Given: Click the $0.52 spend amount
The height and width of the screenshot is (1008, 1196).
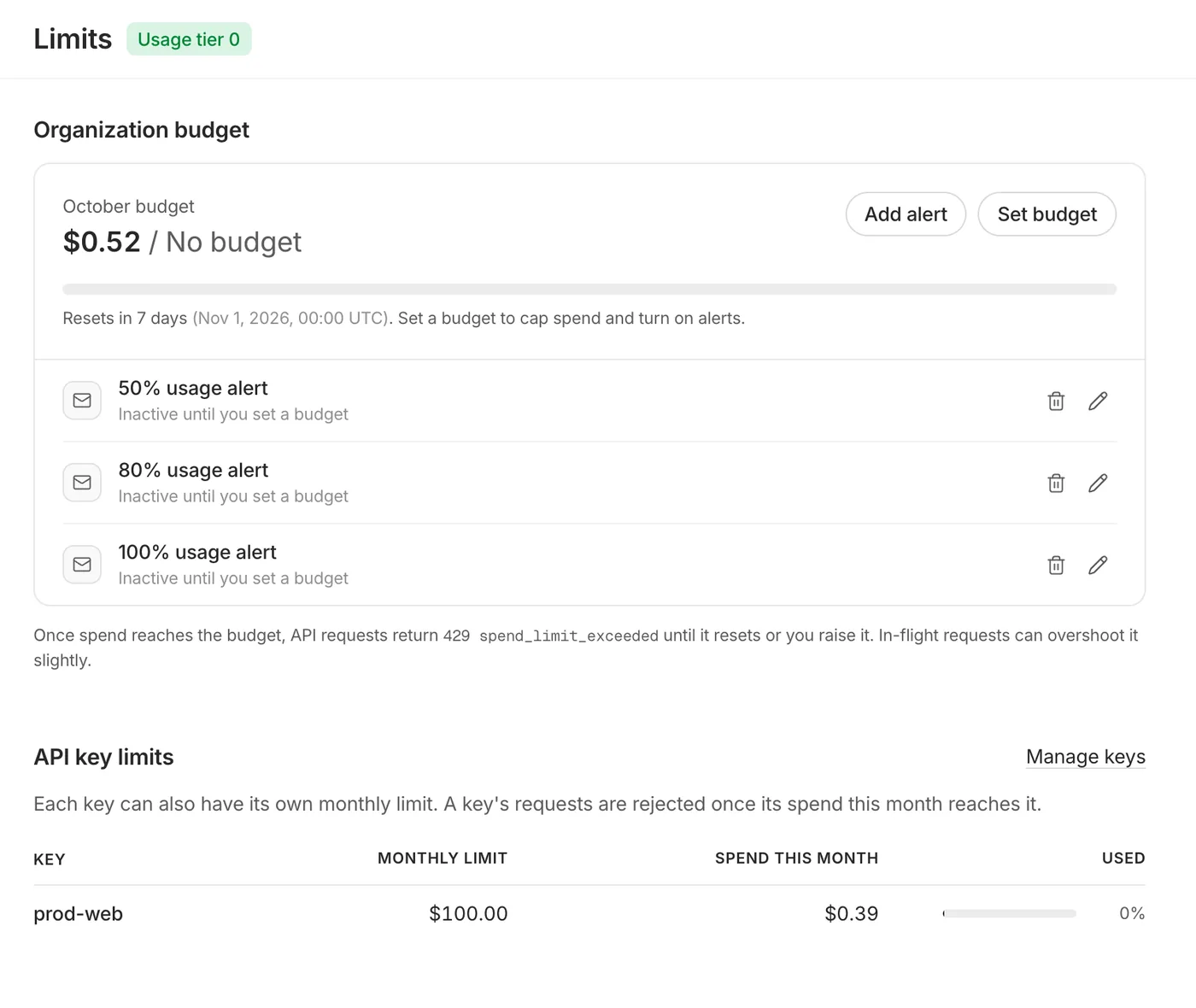Looking at the screenshot, I should [x=102, y=242].
